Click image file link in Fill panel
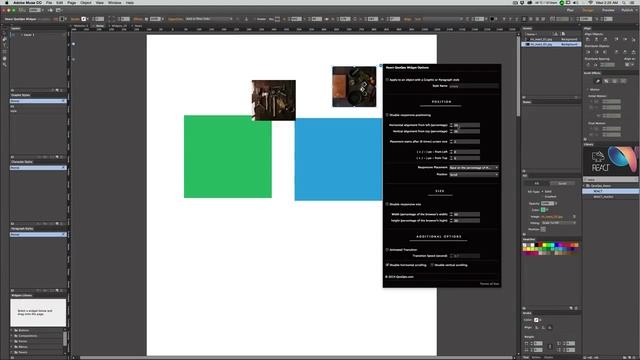The image size is (640, 360). coord(552,217)
